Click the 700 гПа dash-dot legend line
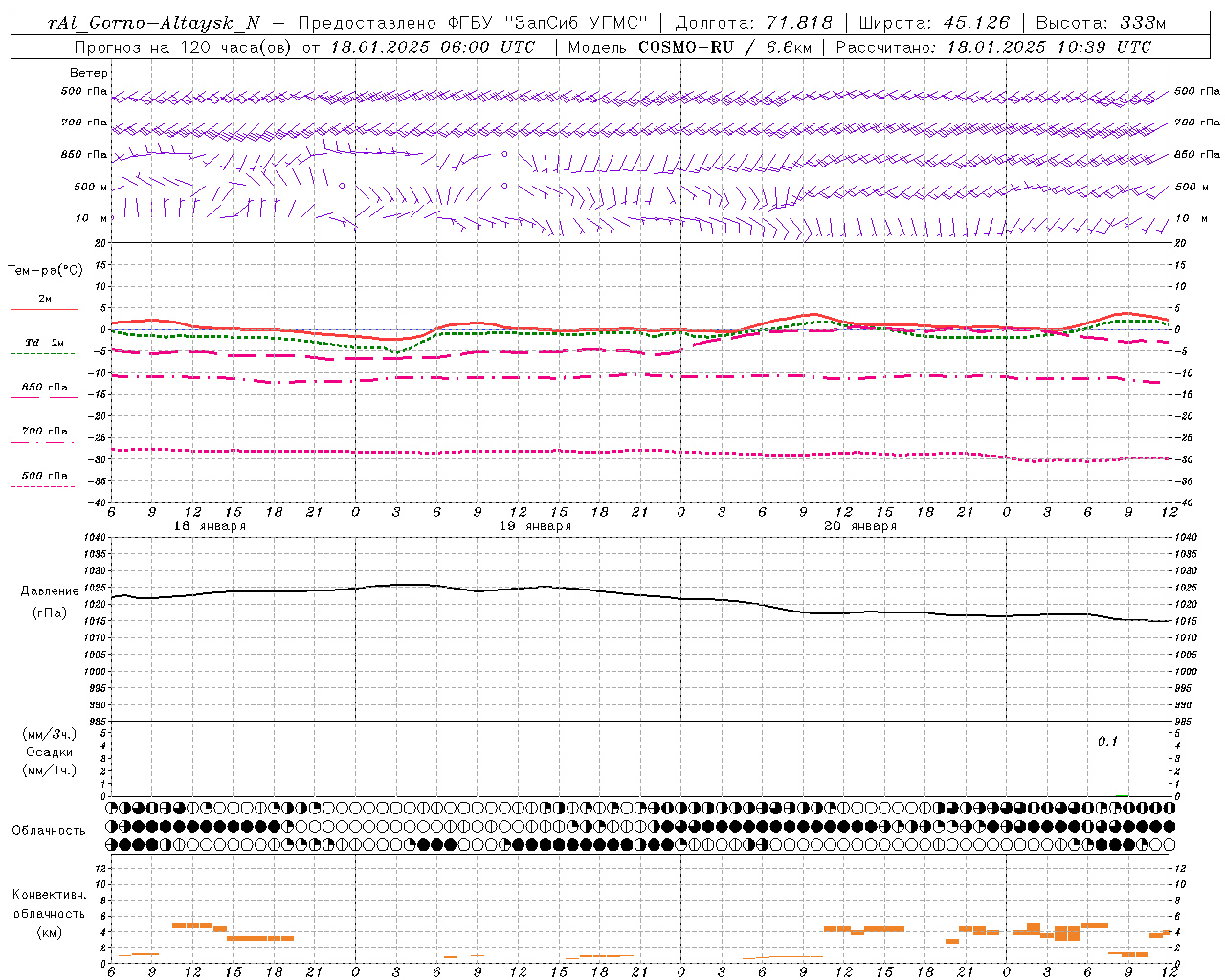The image size is (1225, 980). click(42, 442)
